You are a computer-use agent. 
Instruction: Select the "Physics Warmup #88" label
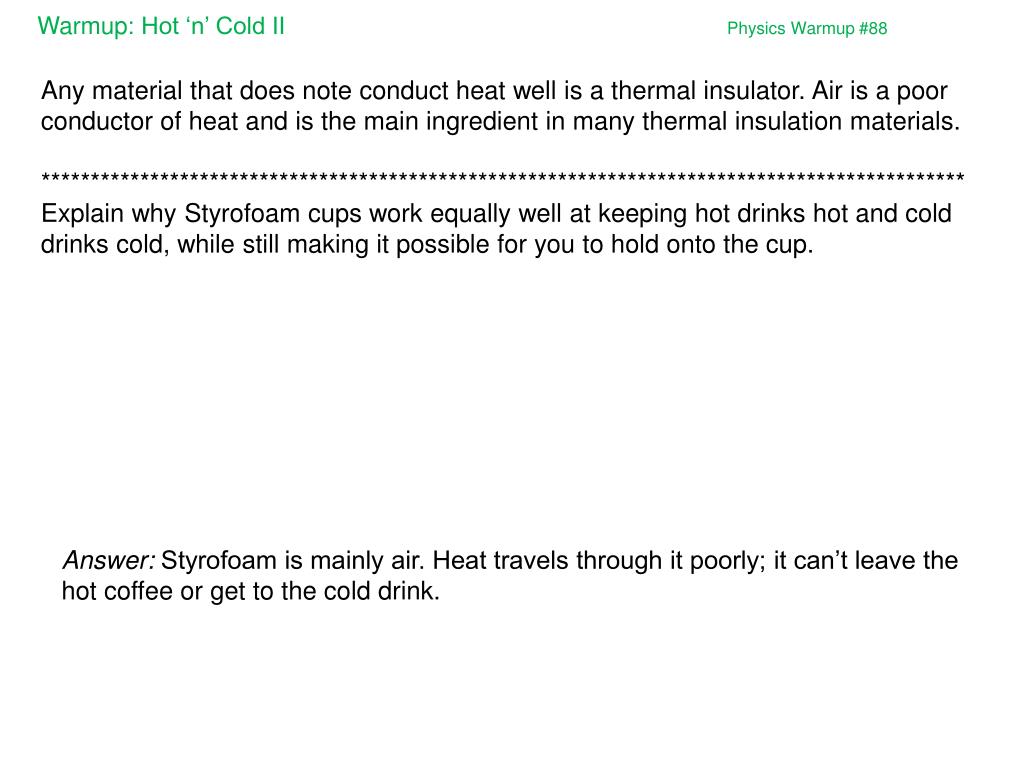[x=806, y=28]
